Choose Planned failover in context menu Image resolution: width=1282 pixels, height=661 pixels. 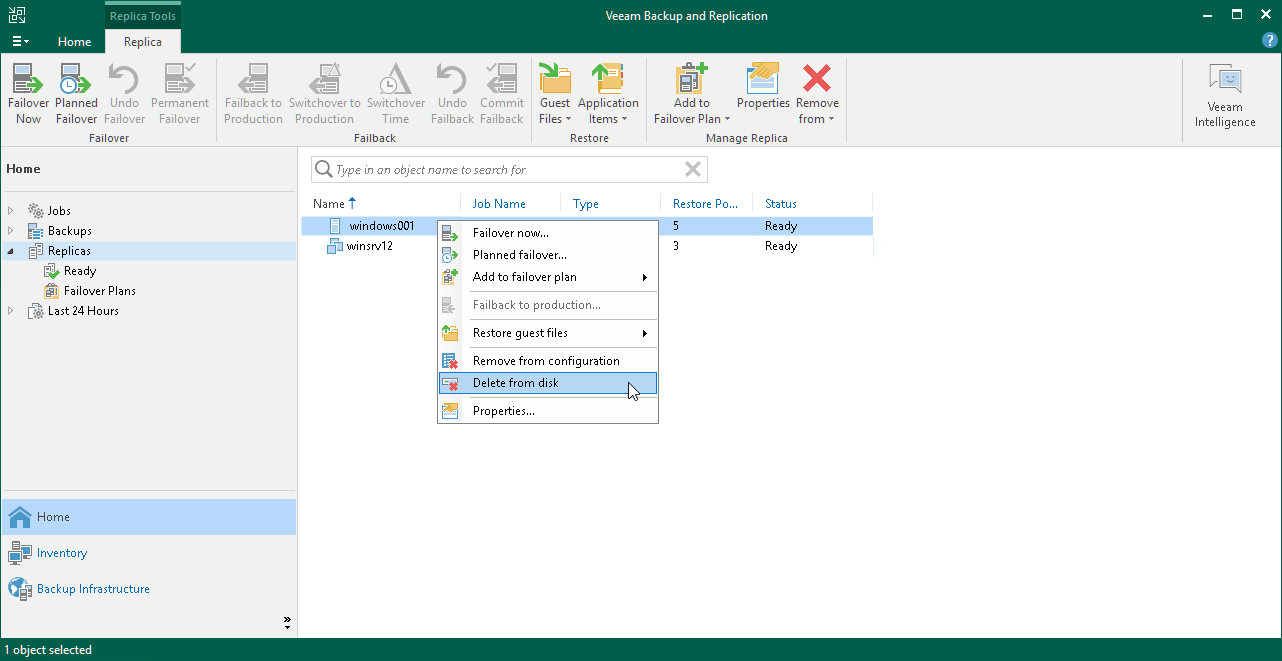(x=548, y=255)
